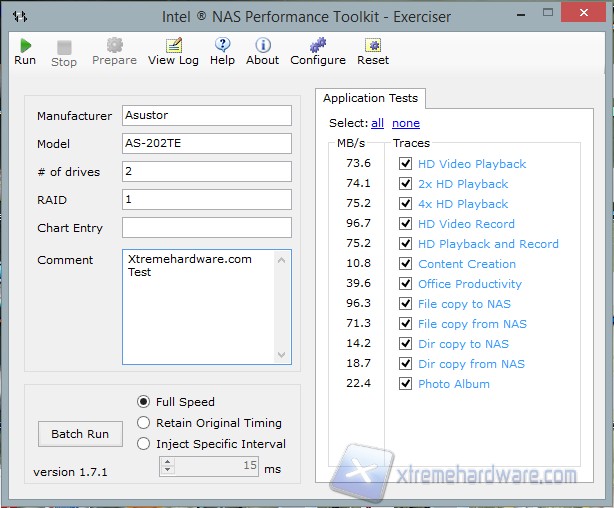Click the About info icon
The width and height of the screenshot is (614, 508).
[x=262, y=46]
